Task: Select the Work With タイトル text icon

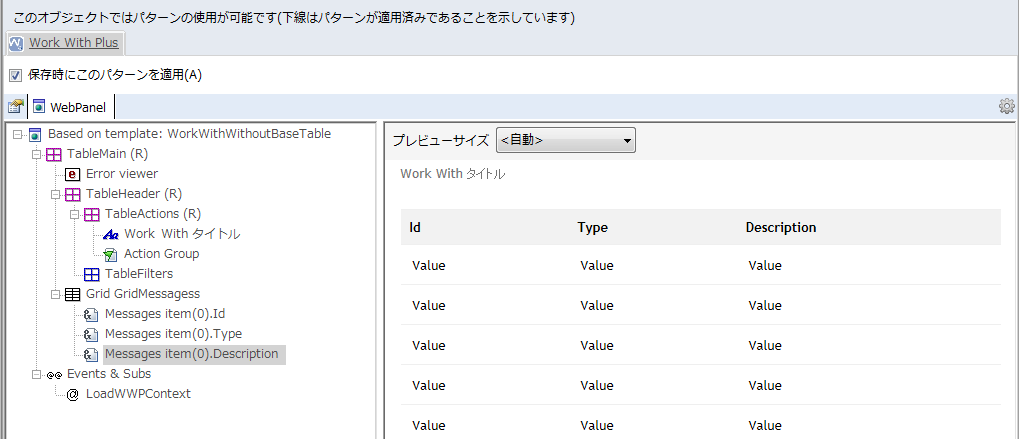Action: tap(110, 234)
